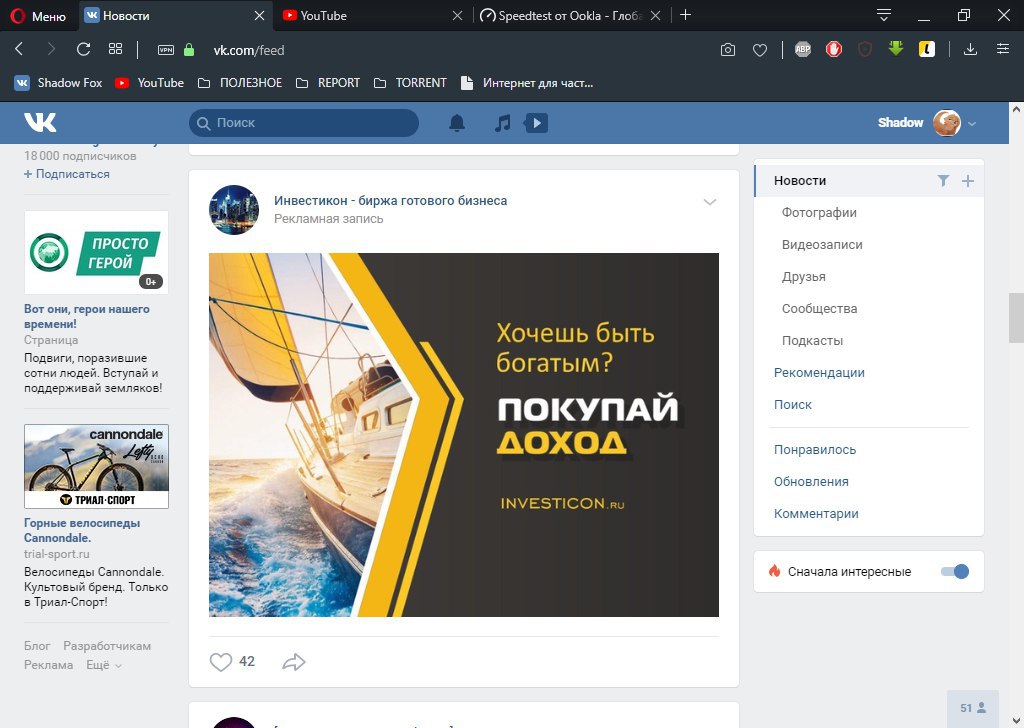1024x728 pixels.
Task: Click the green padlock security icon
Action: click(x=189, y=50)
